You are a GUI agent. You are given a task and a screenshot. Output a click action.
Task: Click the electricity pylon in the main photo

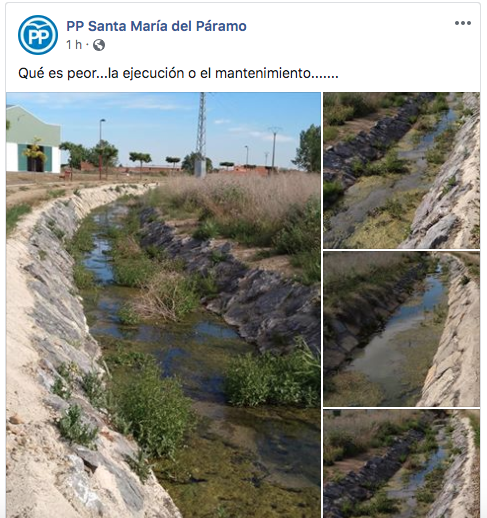pos(201,133)
